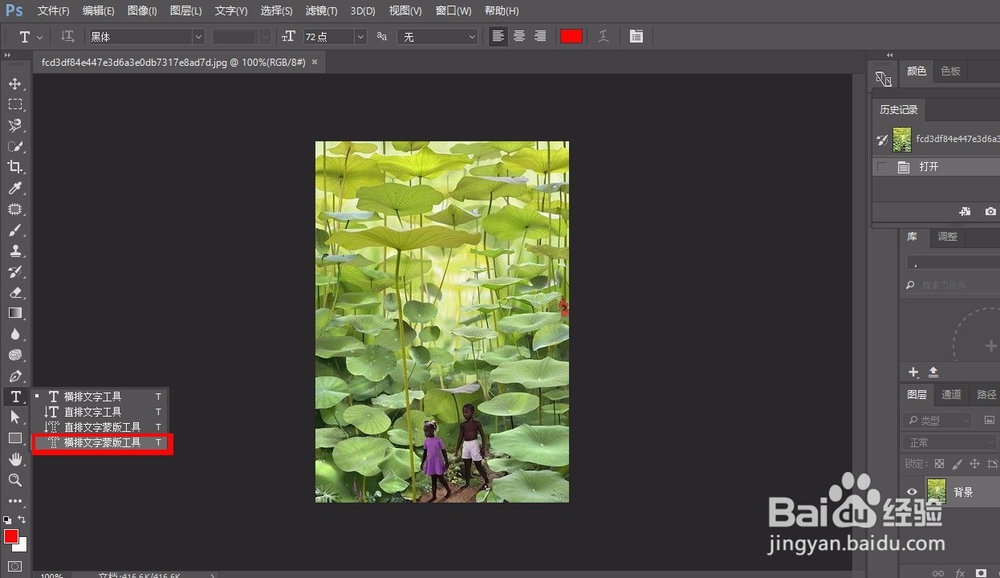
Task: Open the 文件(F) menu
Action: click(x=53, y=11)
